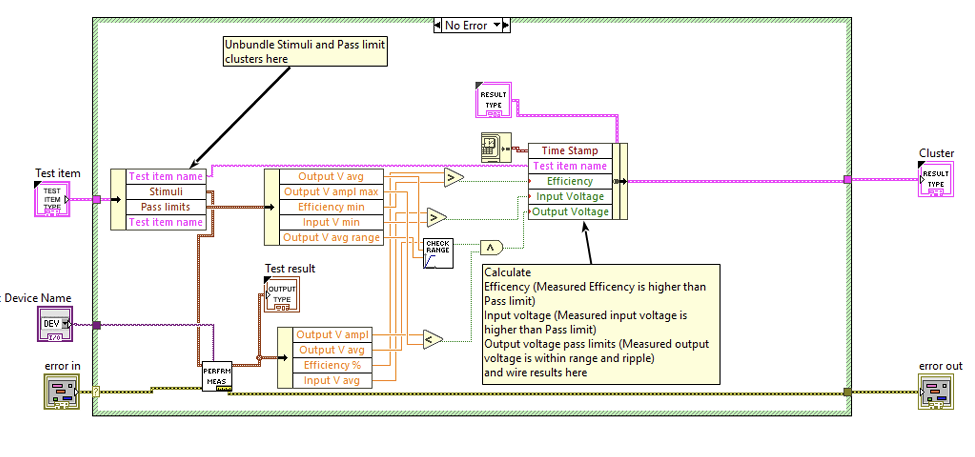
Task: Click the Device Name DEV I/O terminal
Action: [55, 324]
